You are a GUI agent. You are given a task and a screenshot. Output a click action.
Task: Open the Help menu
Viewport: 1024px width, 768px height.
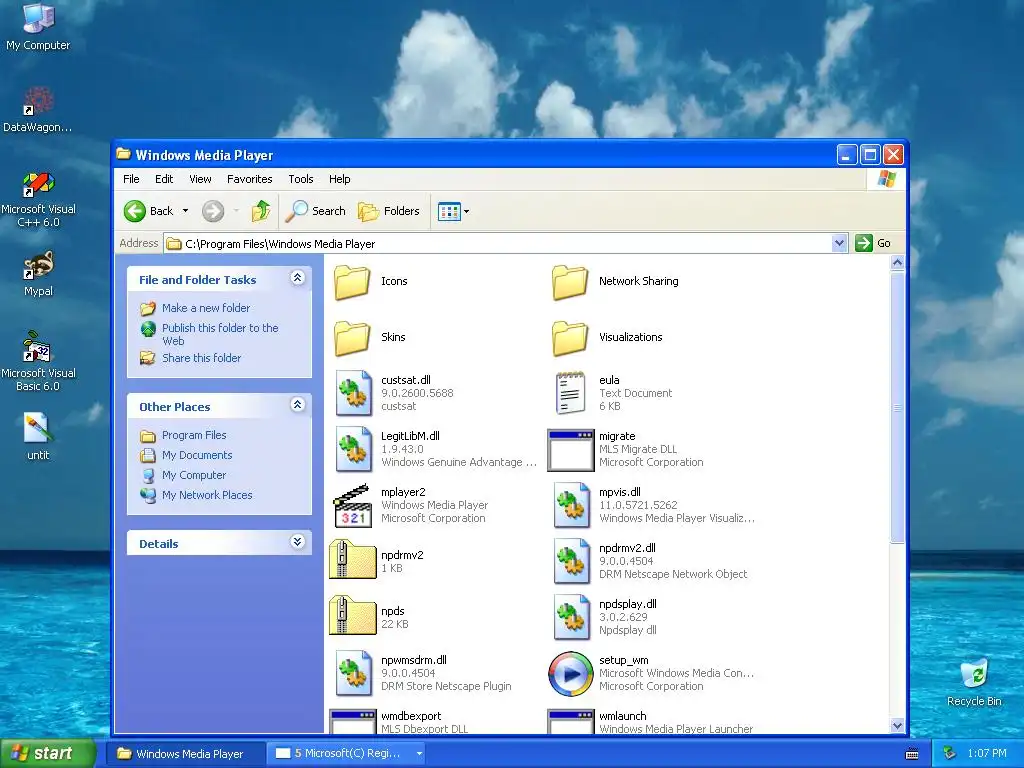340,179
